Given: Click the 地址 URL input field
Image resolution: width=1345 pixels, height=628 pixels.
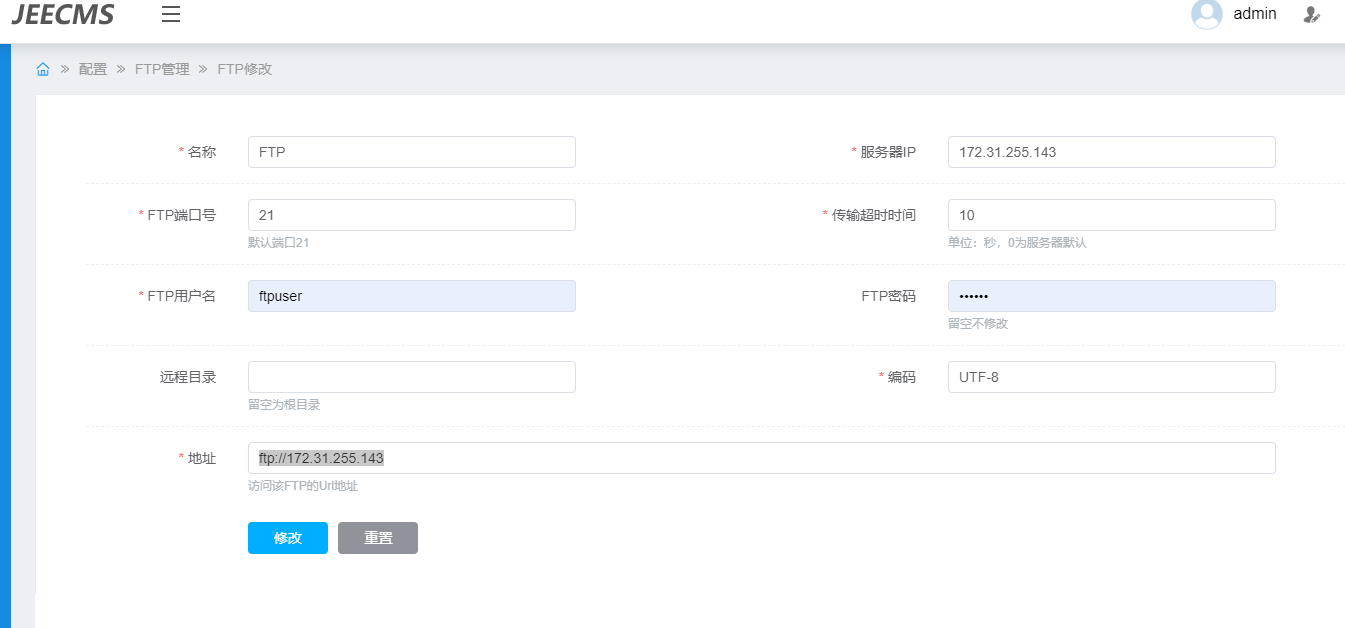Looking at the screenshot, I should 761,458.
